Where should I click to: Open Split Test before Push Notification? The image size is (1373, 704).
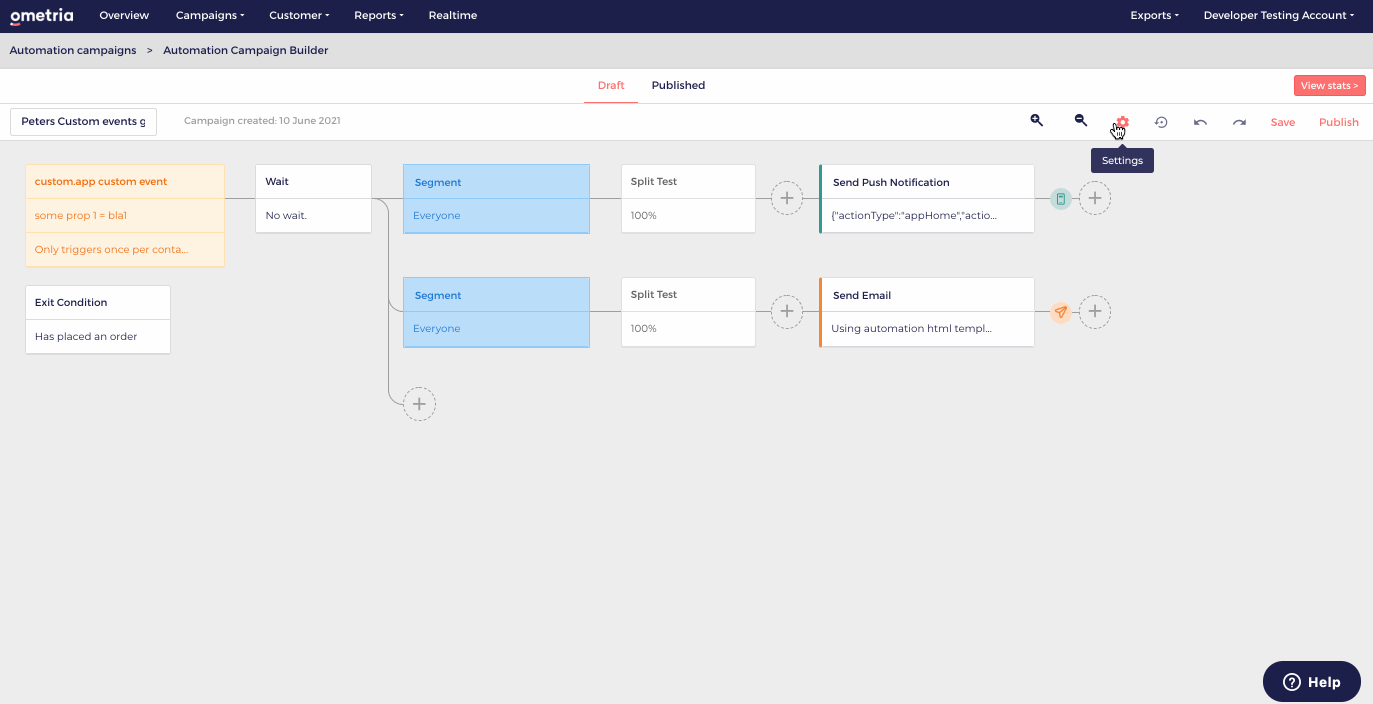[688, 199]
